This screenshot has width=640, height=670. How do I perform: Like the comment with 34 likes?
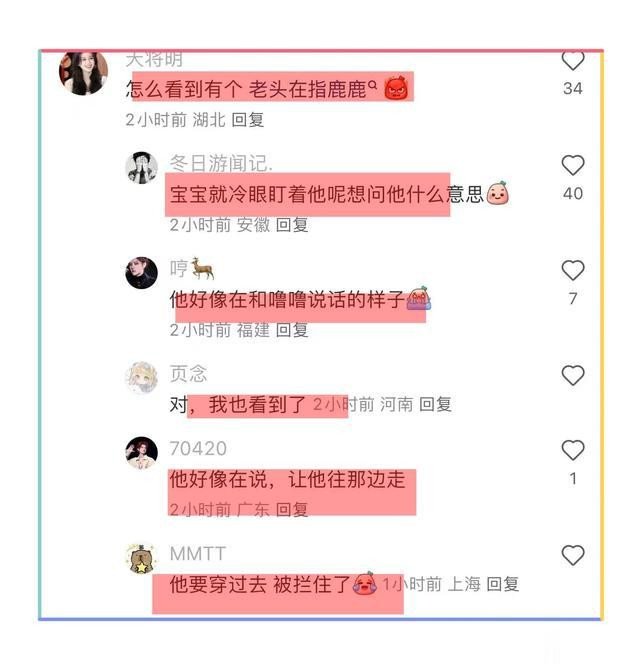[x=572, y=60]
